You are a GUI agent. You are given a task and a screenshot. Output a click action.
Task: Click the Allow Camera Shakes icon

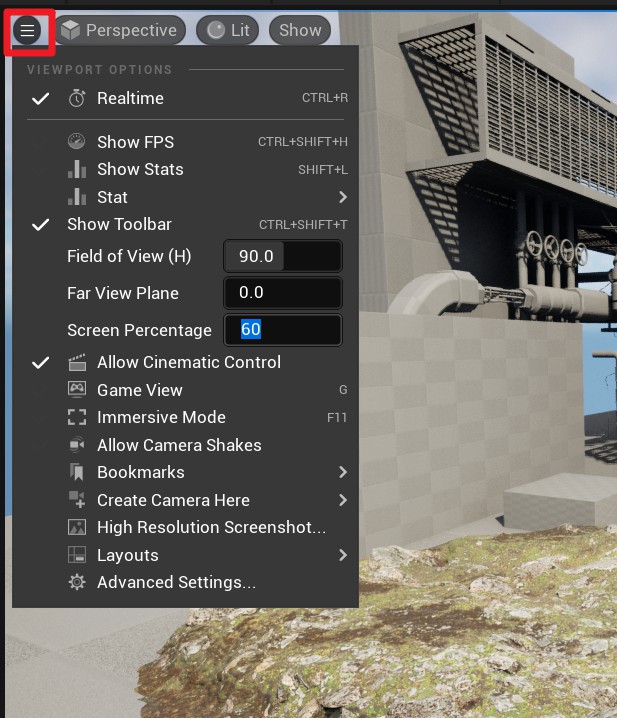(x=77, y=445)
